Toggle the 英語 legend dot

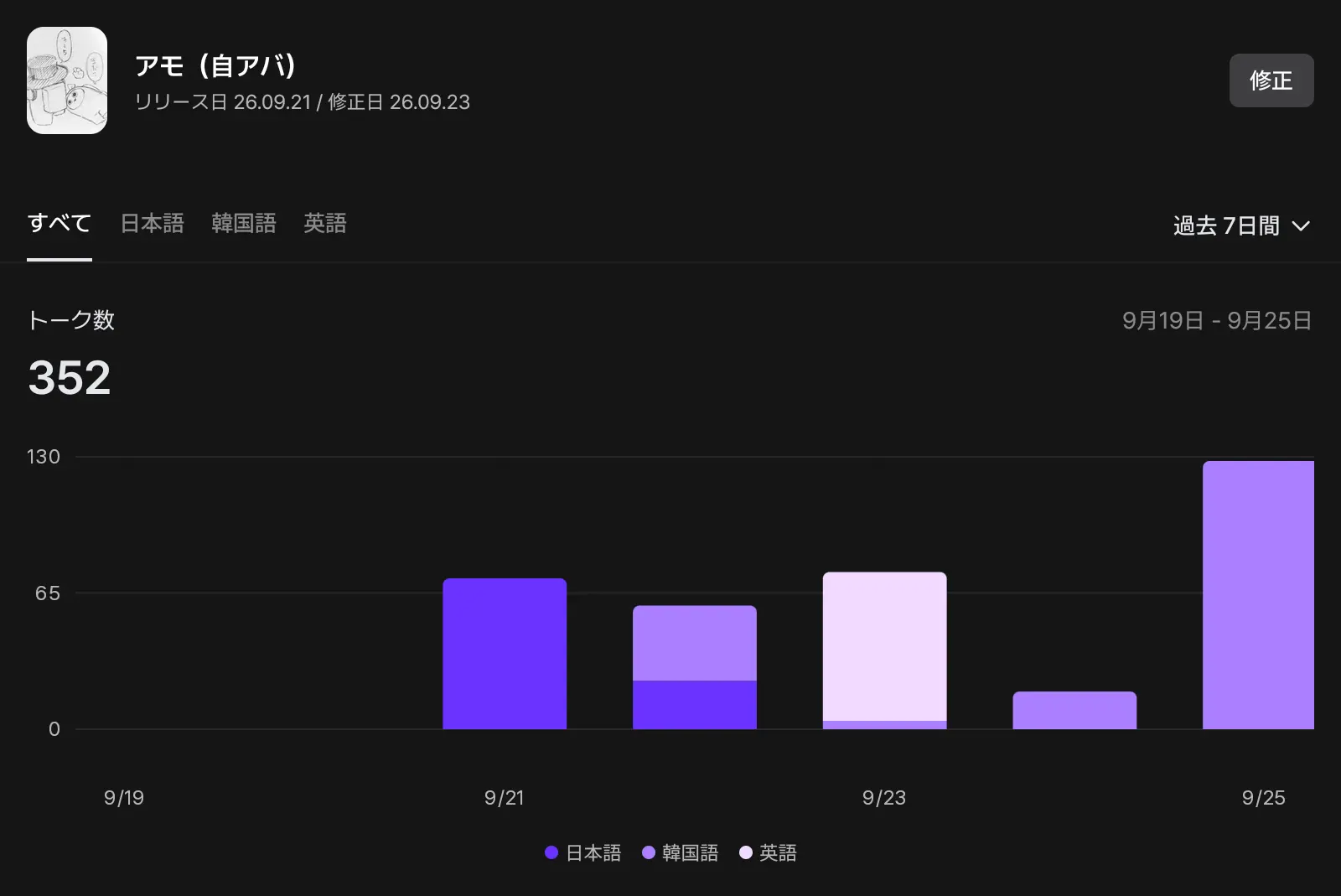click(x=745, y=852)
